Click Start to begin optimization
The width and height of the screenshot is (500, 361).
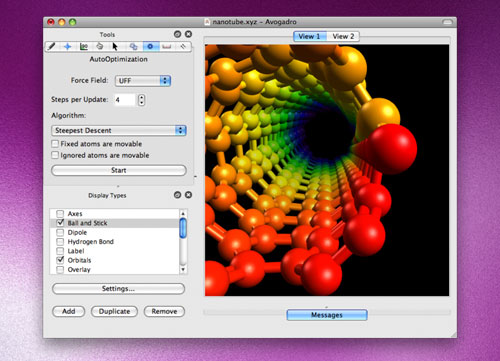point(119,170)
